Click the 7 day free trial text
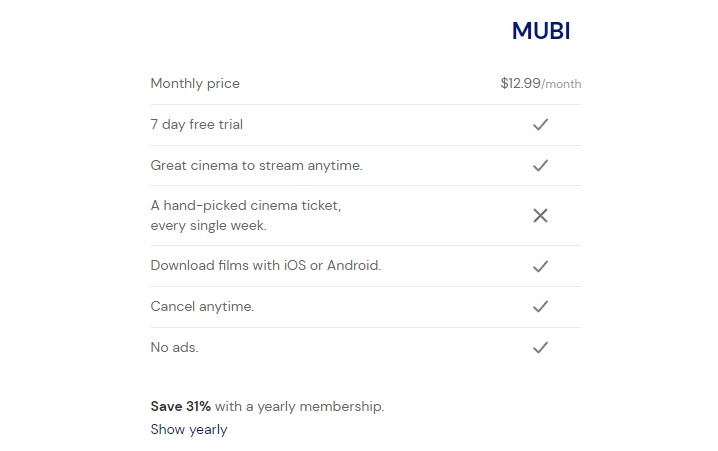Viewport: 718px width, 451px height. [196, 125]
